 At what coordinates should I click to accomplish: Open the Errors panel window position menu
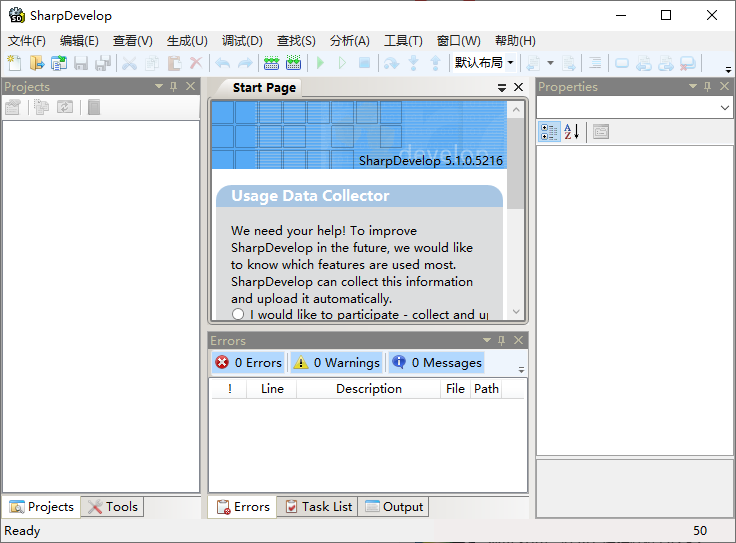point(487,340)
